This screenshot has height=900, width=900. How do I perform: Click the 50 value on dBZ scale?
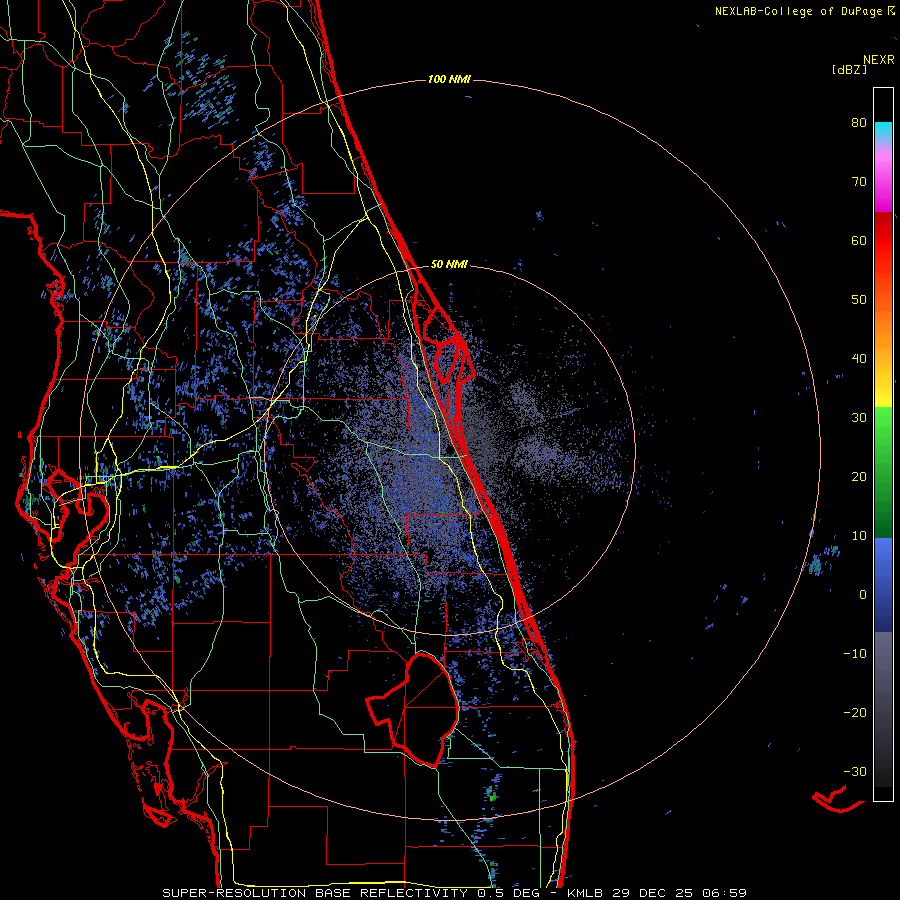(x=859, y=300)
